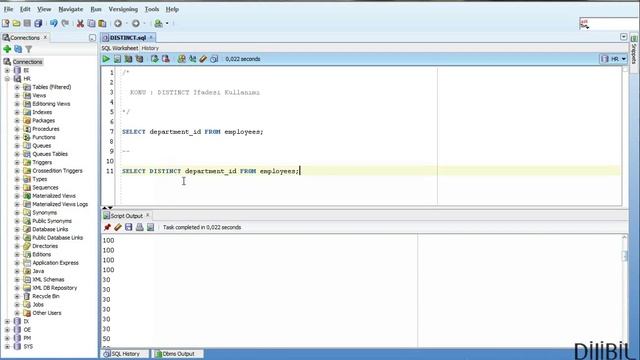The height and width of the screenshot is (360, 640).
Task: Open the HR connection dropdown in worksheet
Action: coord(613,59)
